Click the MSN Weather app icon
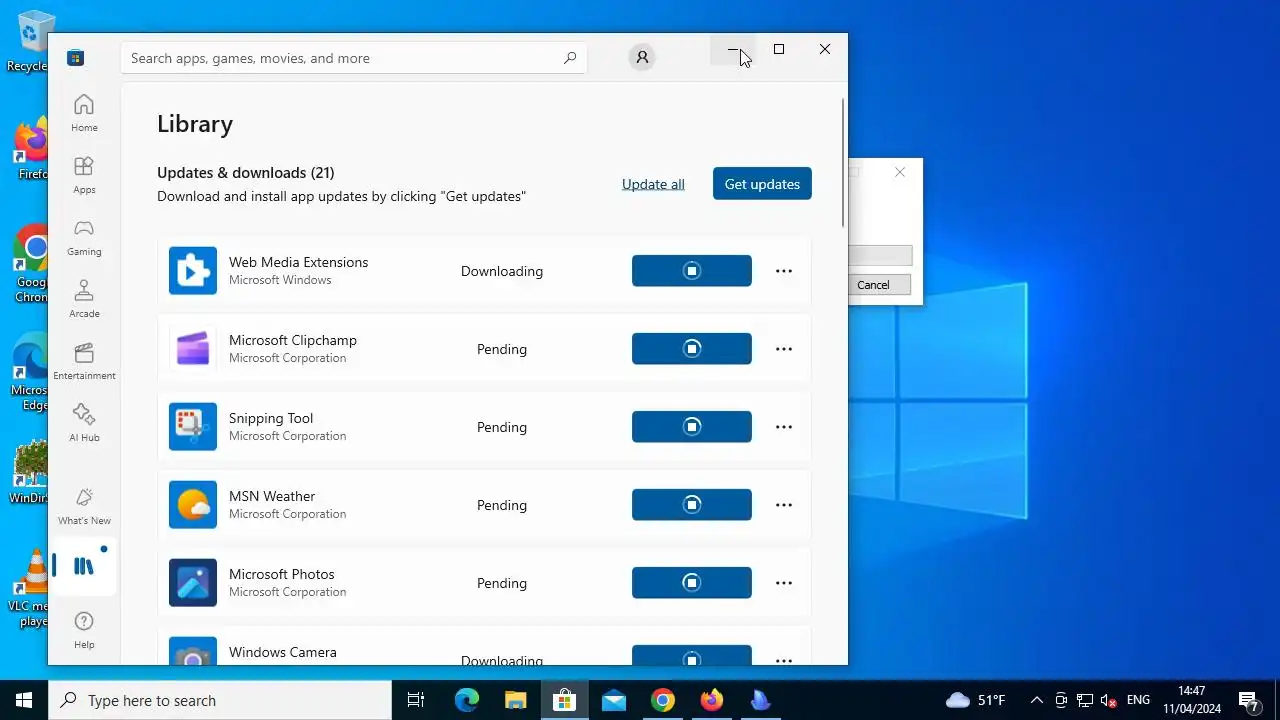 tap(193, 505)
